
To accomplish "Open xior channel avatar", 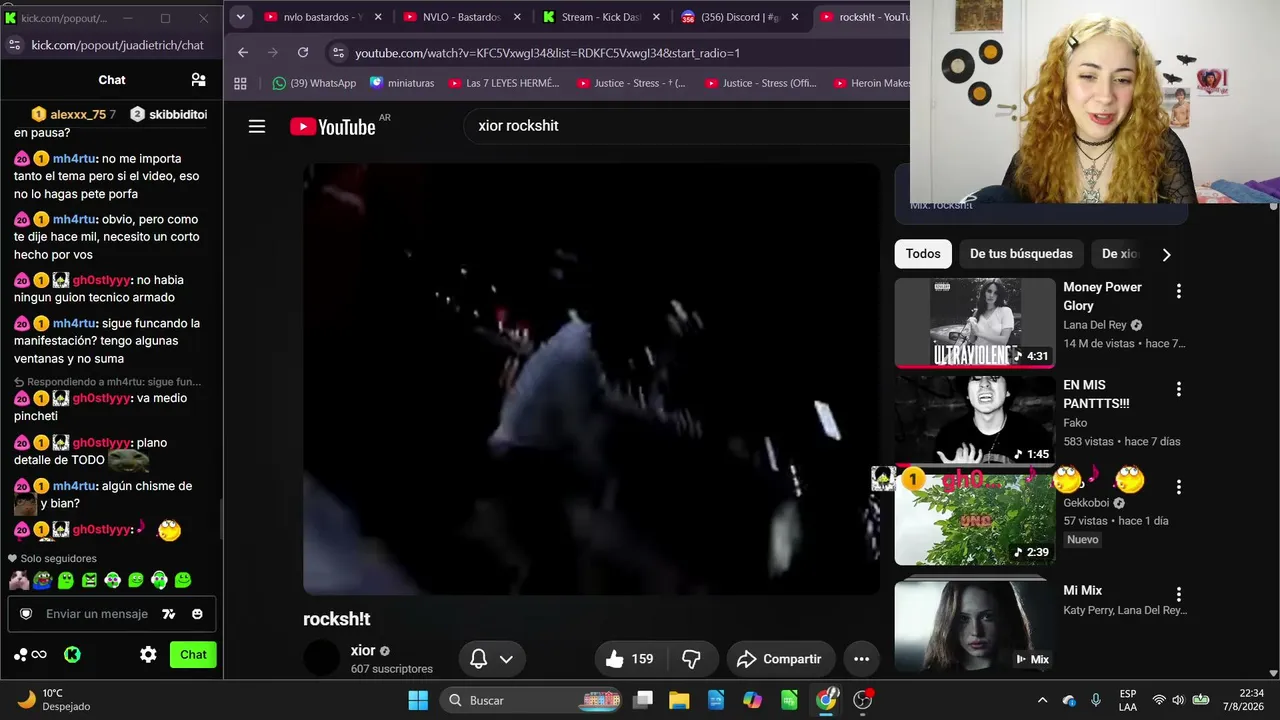I will coord(321,658).
